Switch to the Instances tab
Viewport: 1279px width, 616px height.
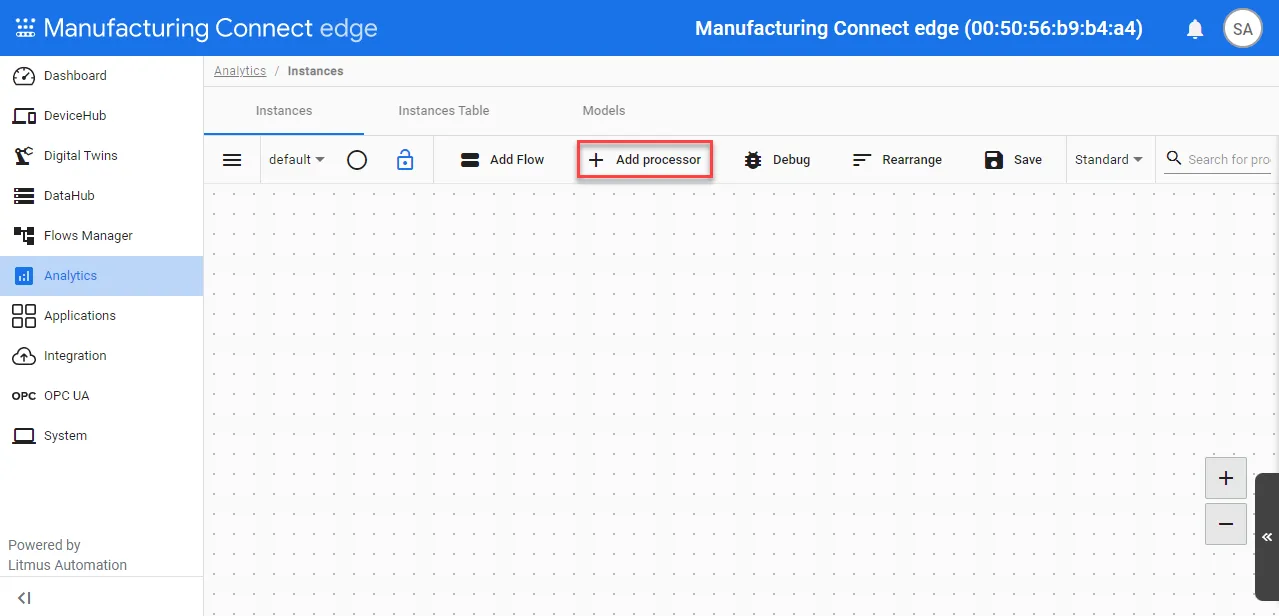coord(284,111)
